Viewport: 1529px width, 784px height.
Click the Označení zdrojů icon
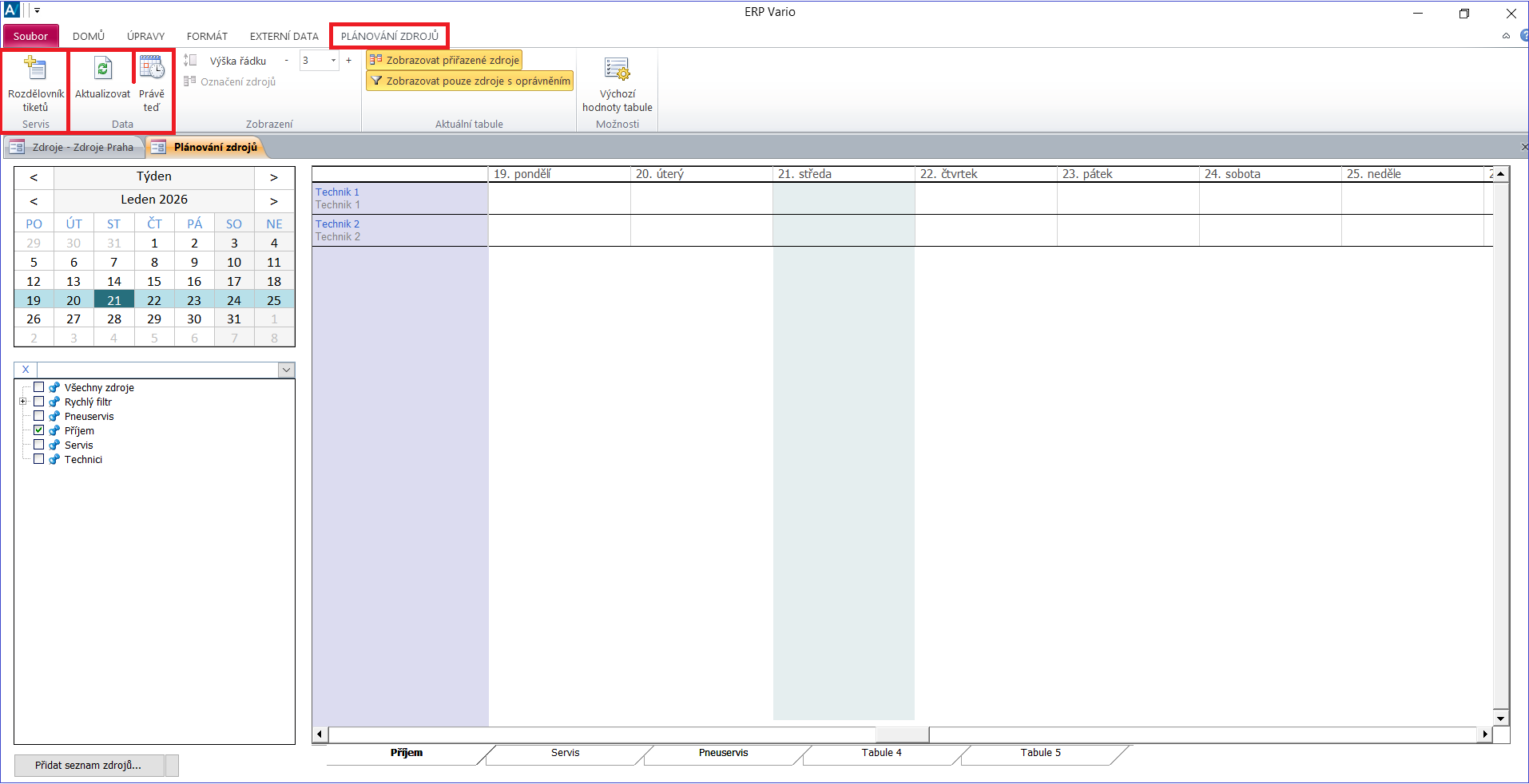190,81
